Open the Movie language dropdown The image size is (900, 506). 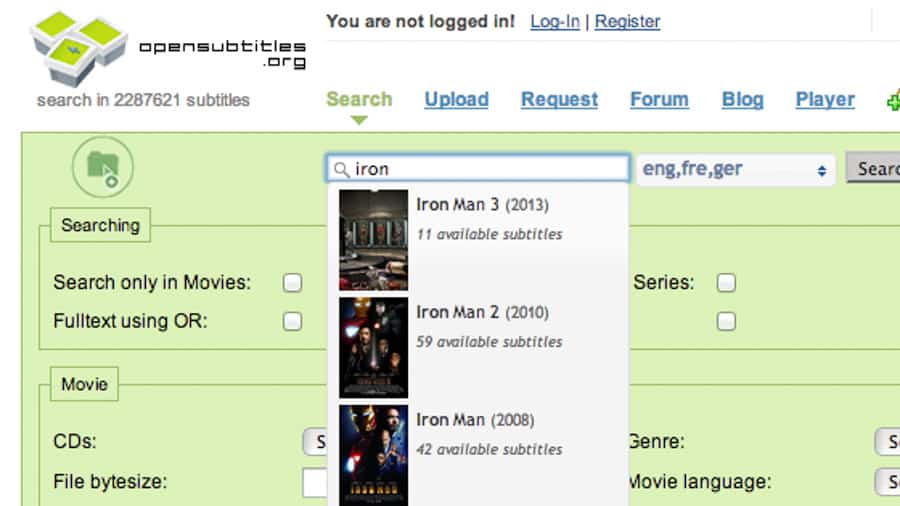coord(887,482)
